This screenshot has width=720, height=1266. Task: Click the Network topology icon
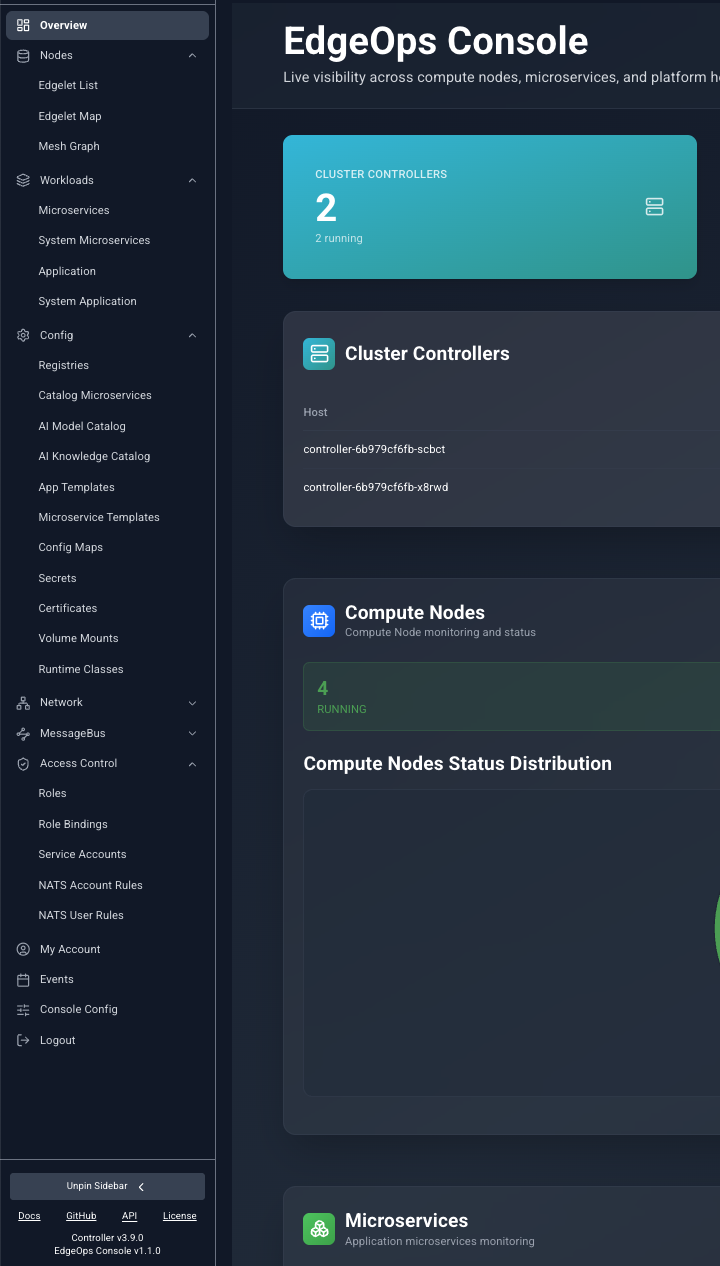[23, 703]
